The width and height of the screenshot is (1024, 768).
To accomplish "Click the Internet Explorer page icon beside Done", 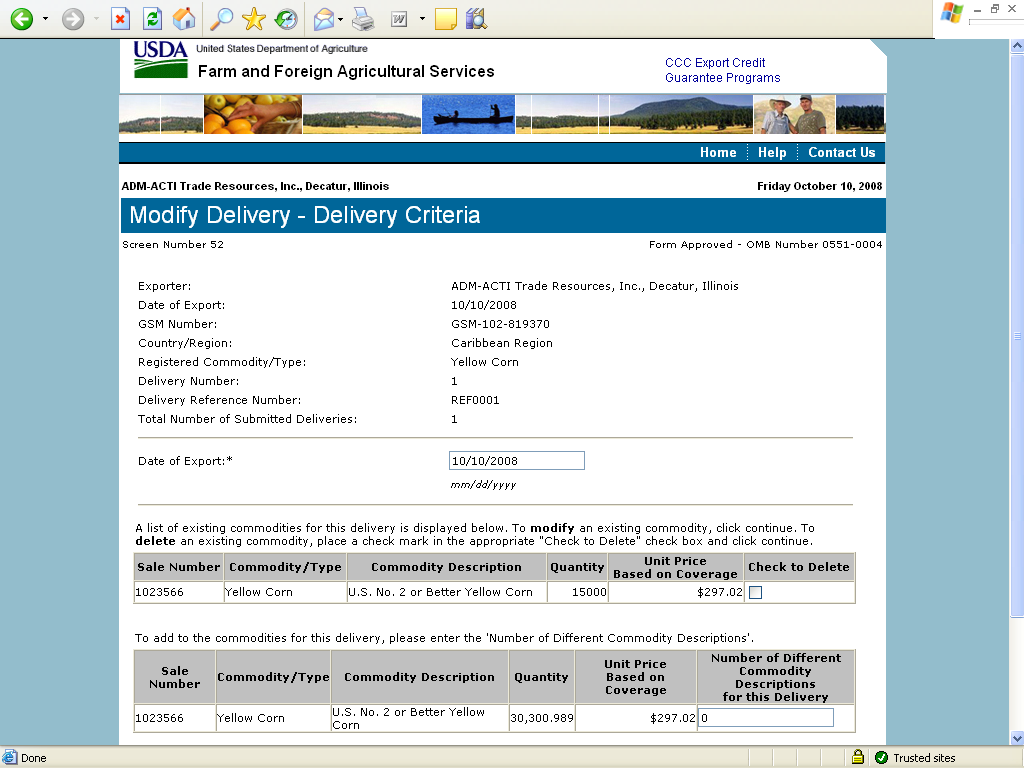I will coord(9,758).
